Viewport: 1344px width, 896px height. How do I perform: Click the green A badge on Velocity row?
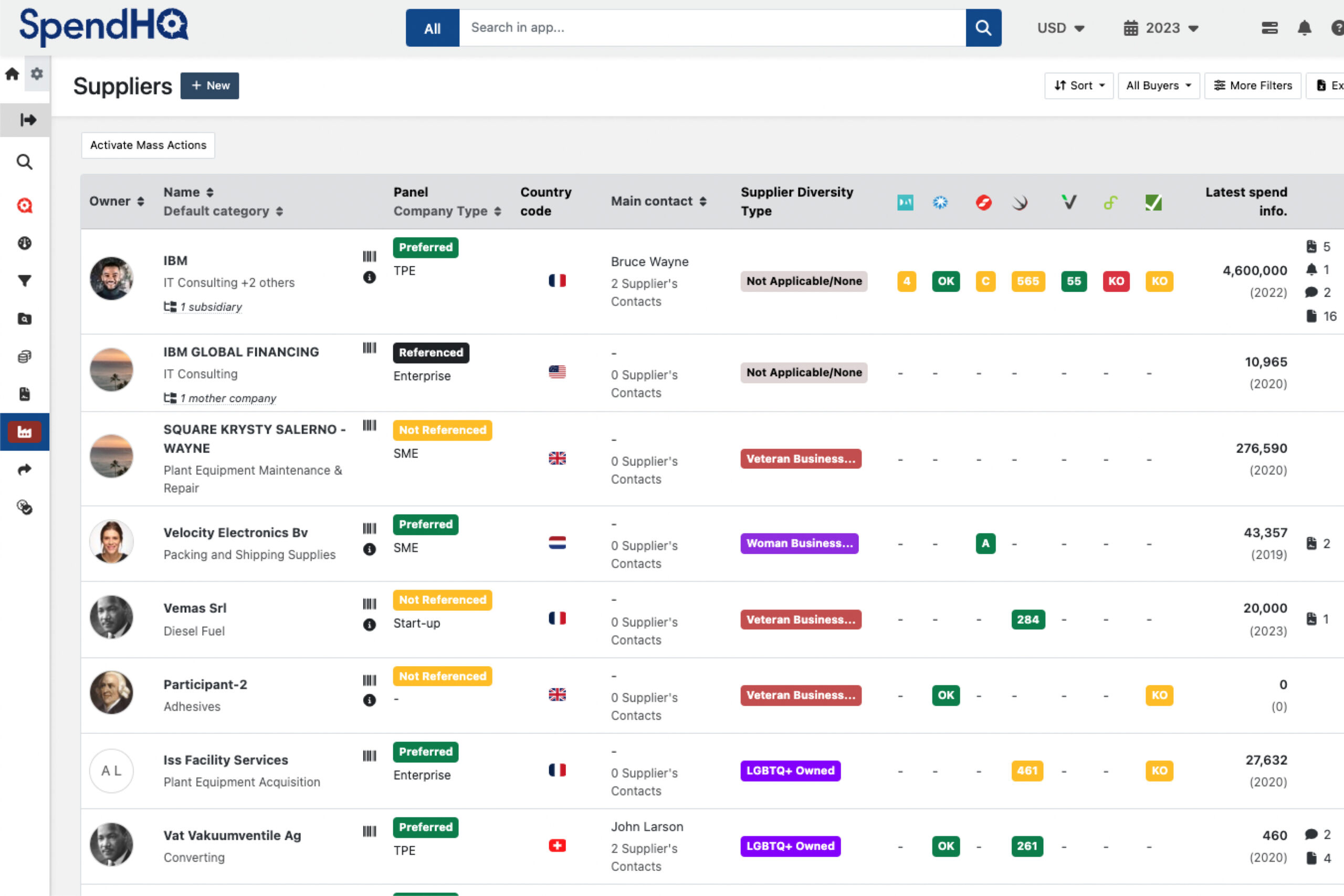click(986, 543)
